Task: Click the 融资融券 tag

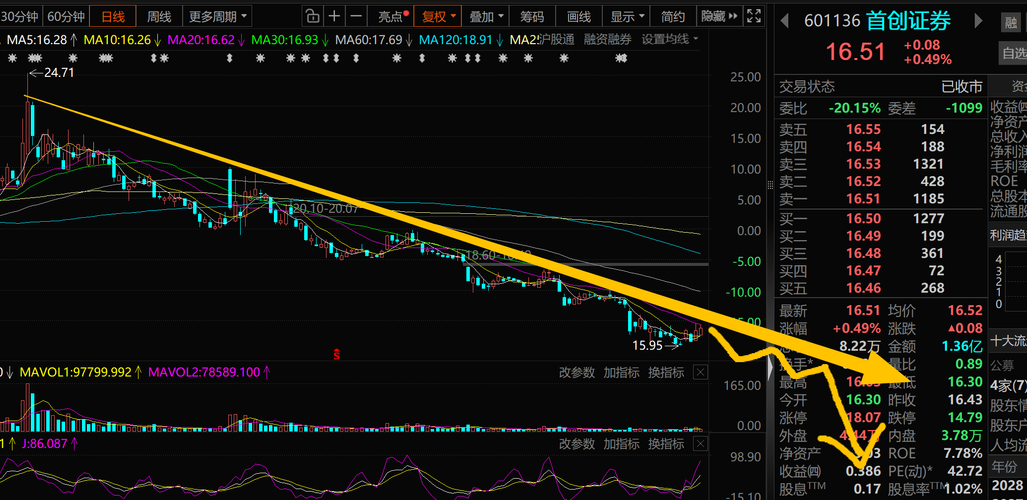Action: 608,39
